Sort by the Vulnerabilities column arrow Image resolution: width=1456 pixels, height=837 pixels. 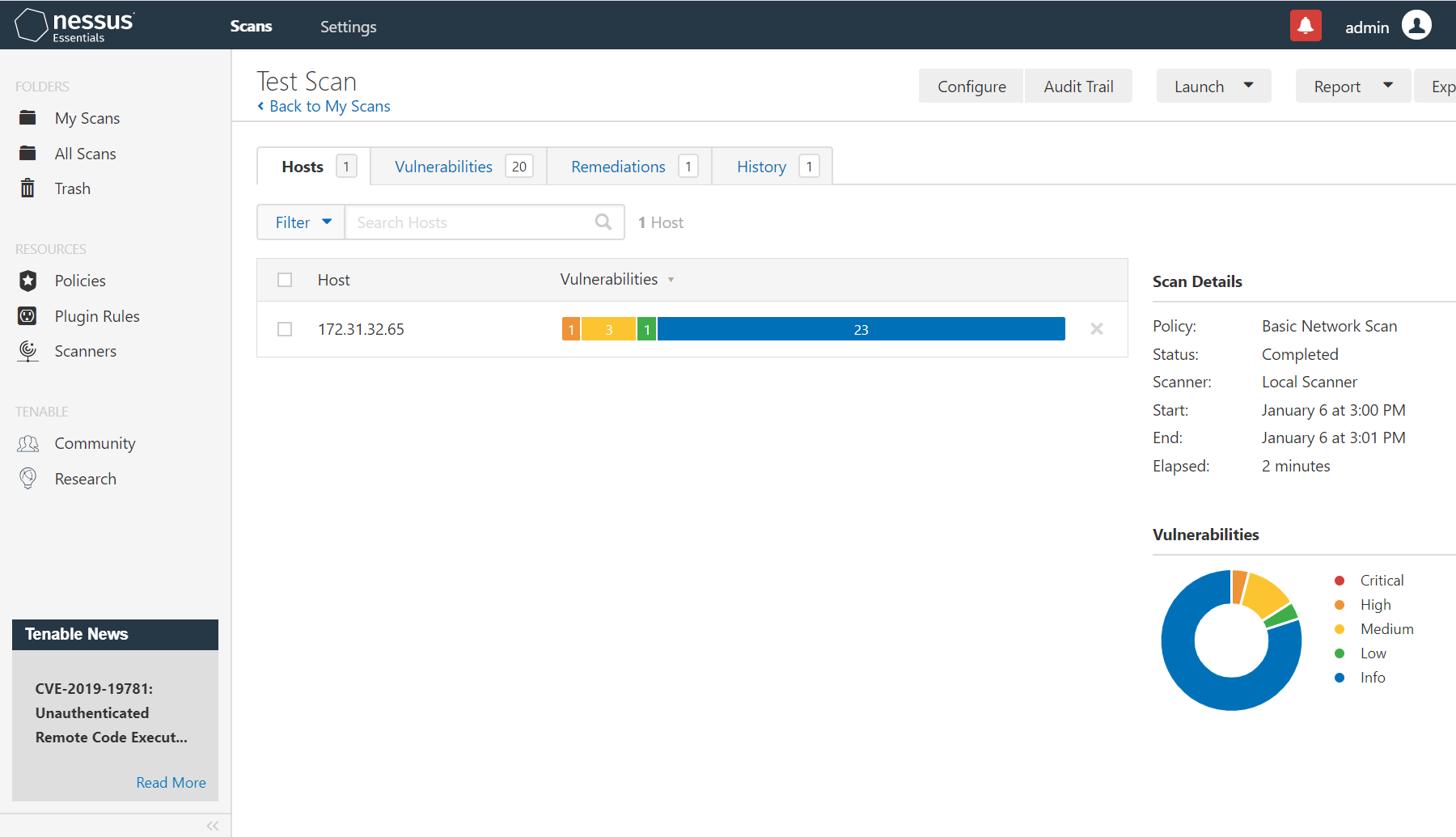point(671,281)
